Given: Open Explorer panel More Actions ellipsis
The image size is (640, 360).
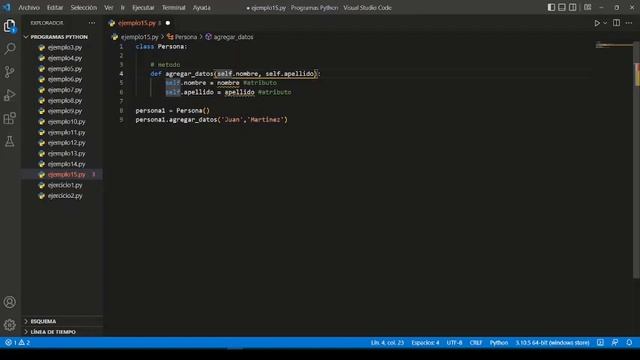Looking at the screenshot, I should (92, 23).
